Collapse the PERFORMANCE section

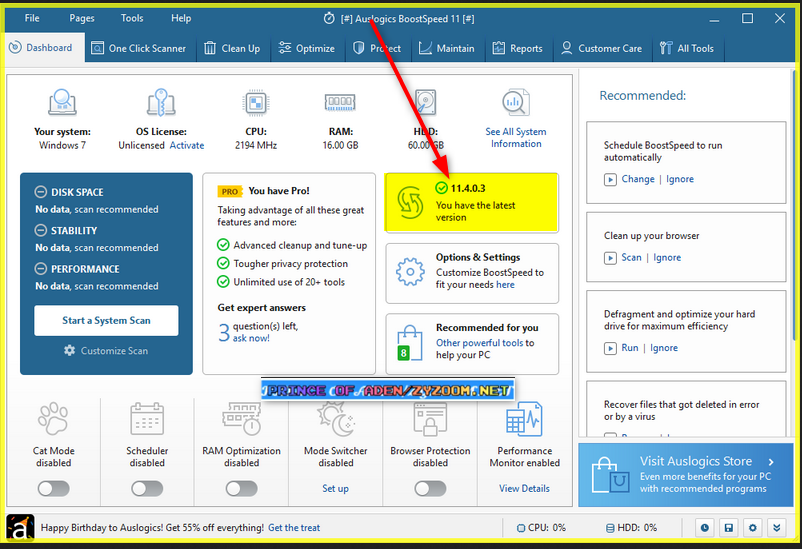coord(40,269)
